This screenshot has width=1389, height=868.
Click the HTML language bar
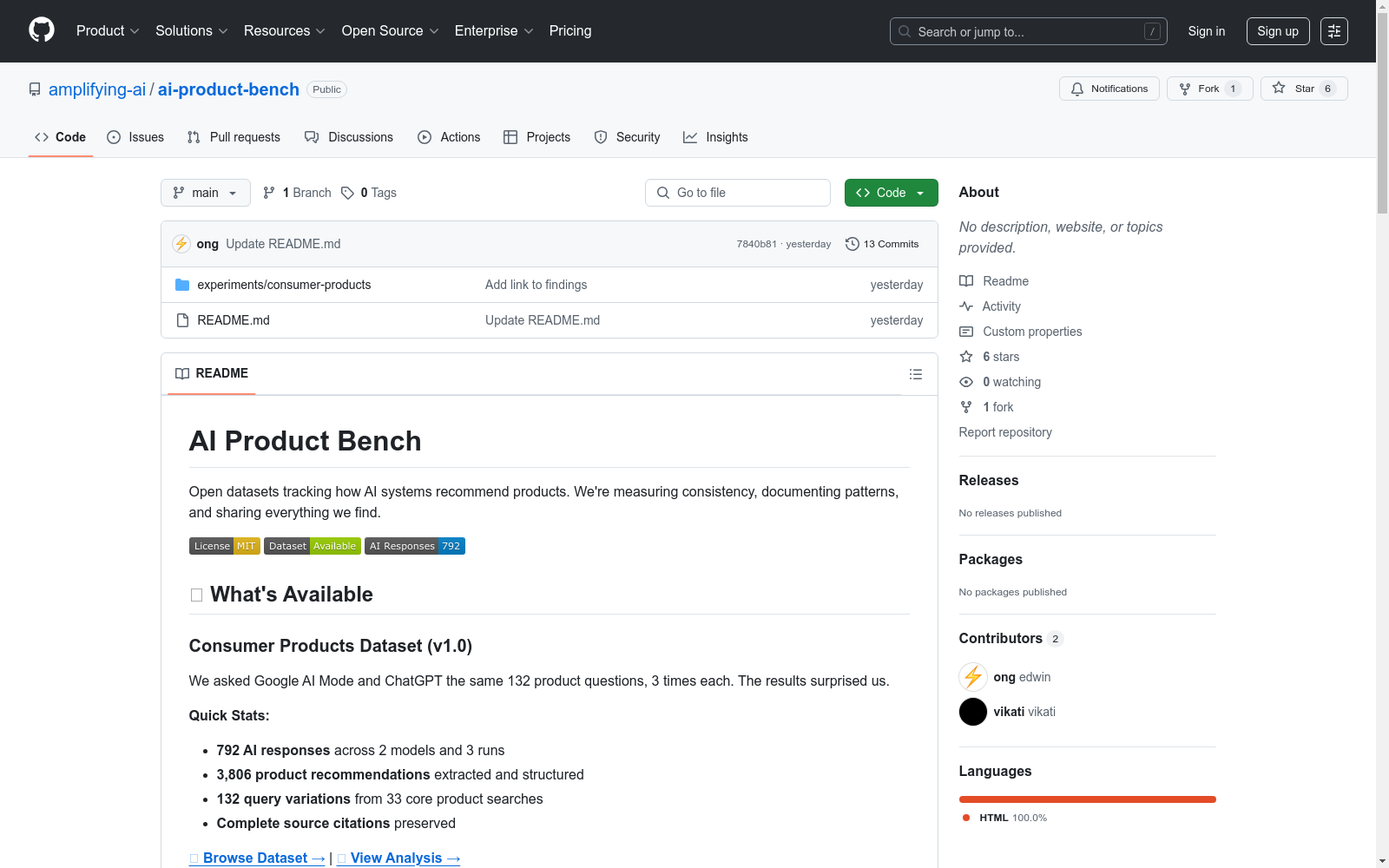1088,799
